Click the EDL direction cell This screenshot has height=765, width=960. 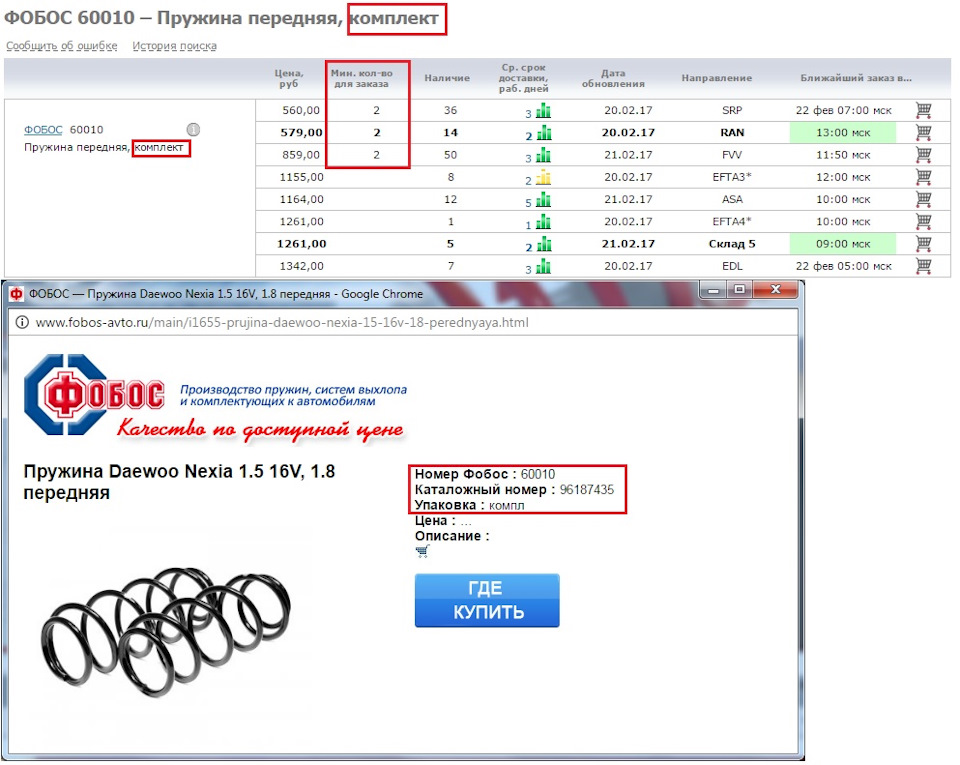pyautogui.click(x=732, y=266)
